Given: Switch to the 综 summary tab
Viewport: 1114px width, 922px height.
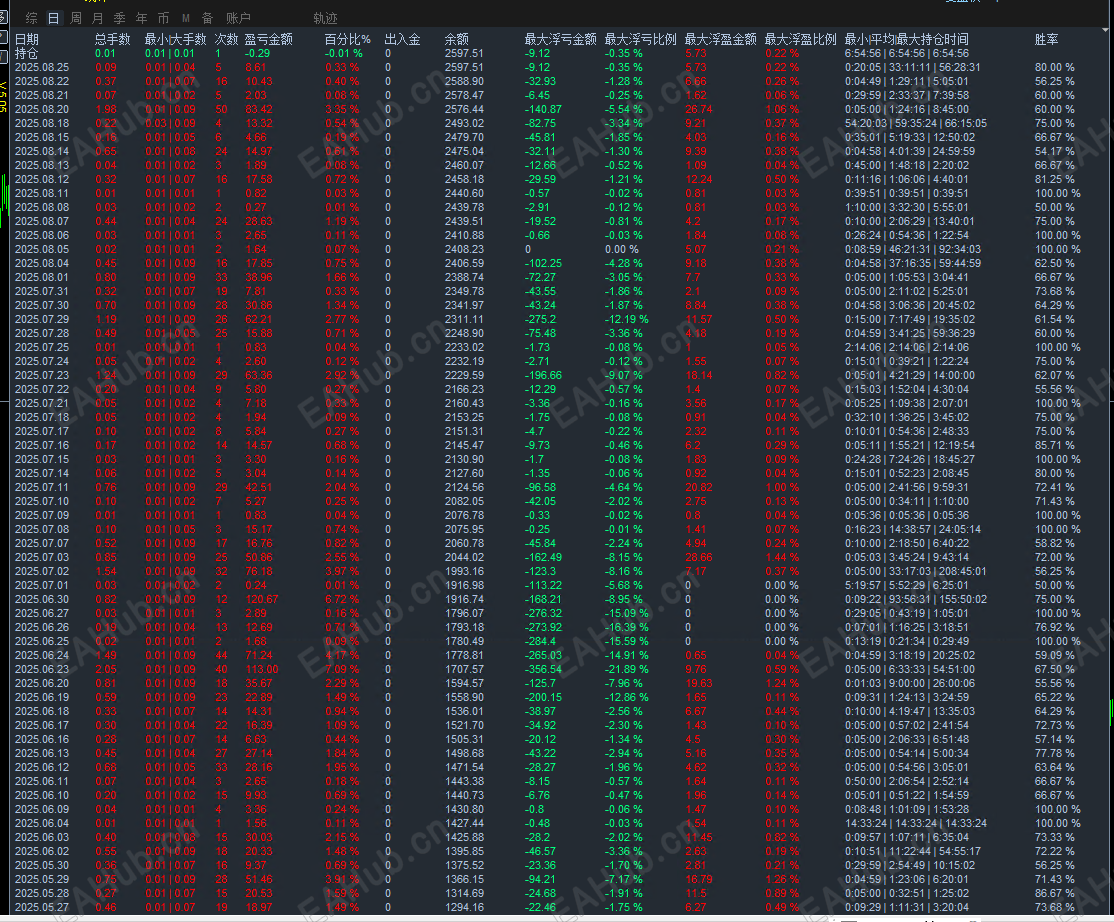Looking at the screenshot, I should coord(31,18).
